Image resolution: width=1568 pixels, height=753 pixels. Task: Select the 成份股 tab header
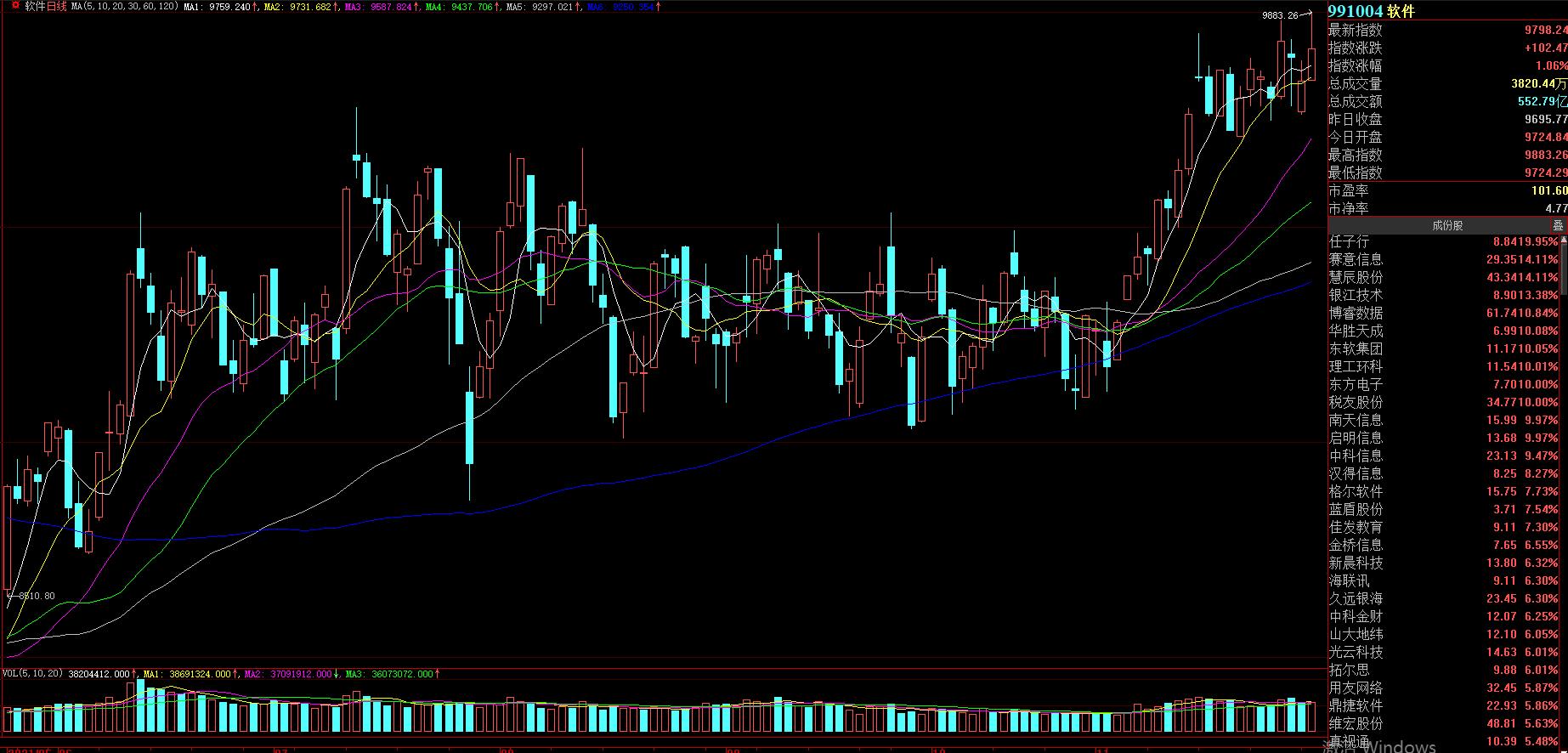(1446, 225)
